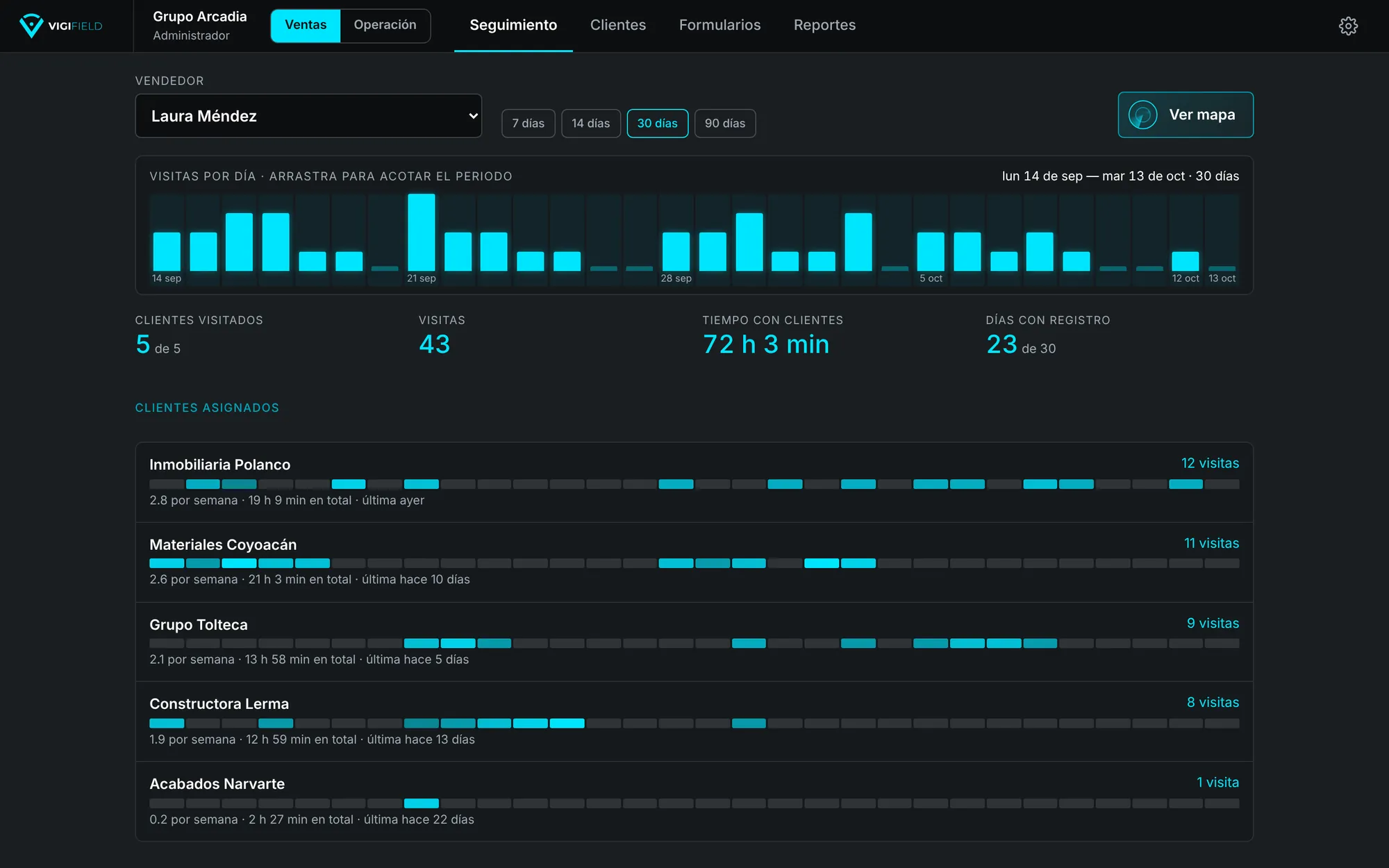
Task: Select the 14 días period
Action: tap(591, 123)
